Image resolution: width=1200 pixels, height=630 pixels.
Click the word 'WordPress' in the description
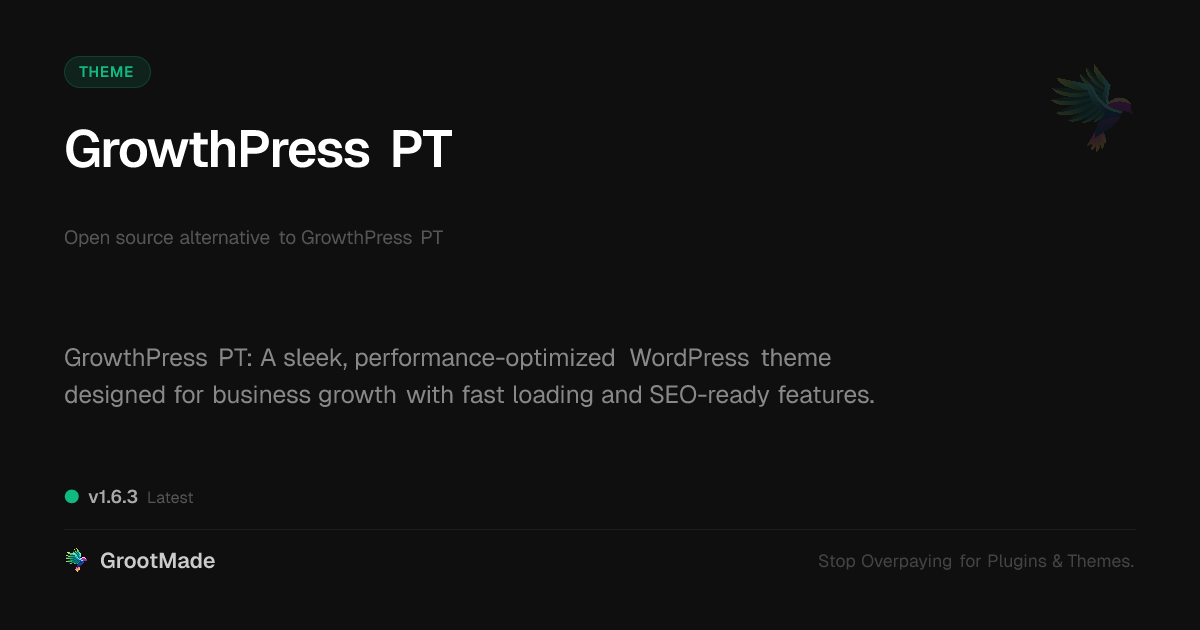pos(689,358)
